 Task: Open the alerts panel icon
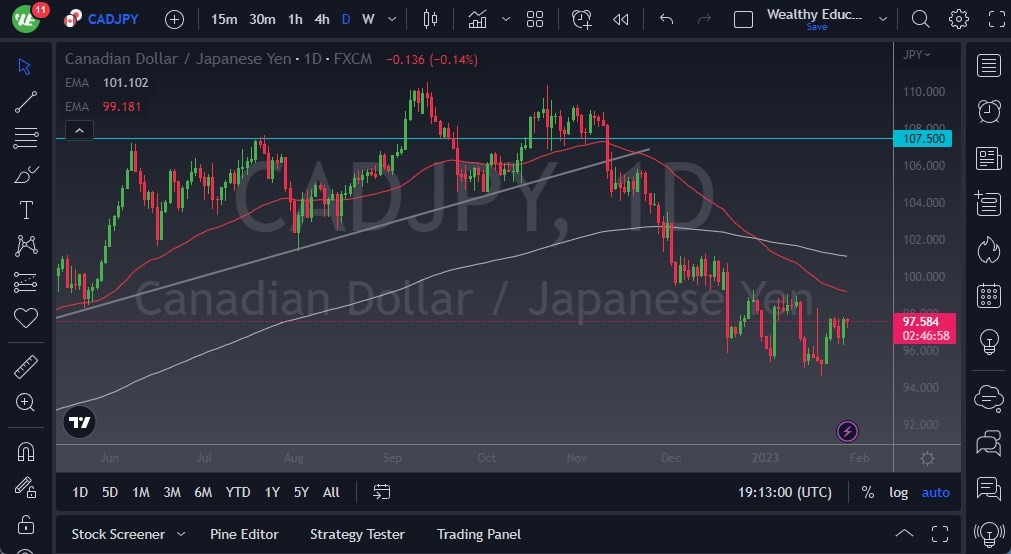(x=989, y=112)
